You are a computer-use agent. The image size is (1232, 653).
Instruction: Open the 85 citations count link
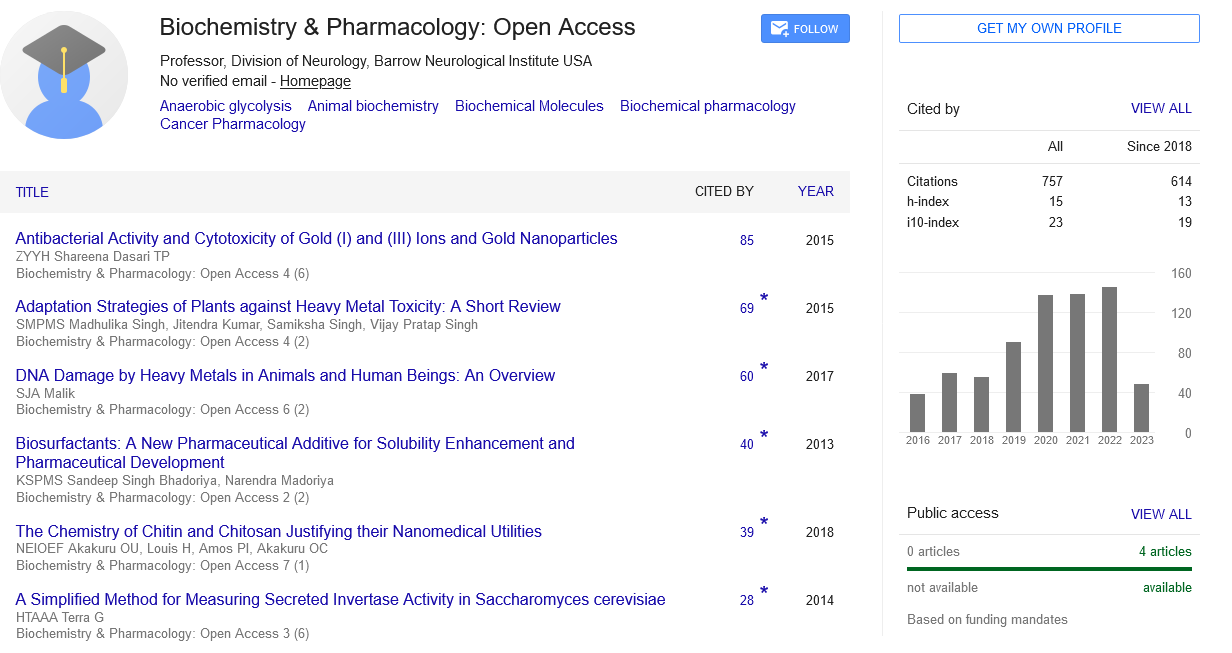point(747,241)
